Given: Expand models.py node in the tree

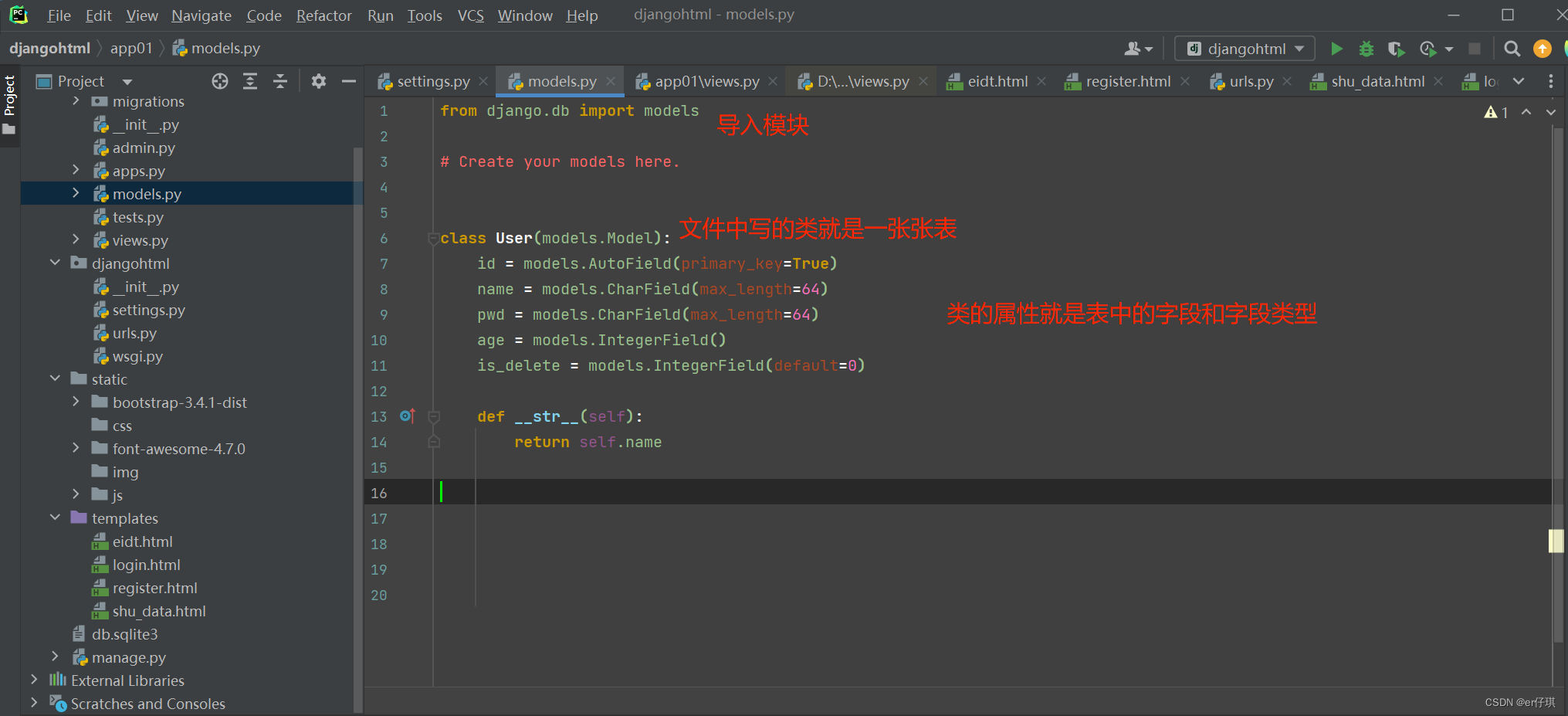Looking at the screenshot, I should coord(75,194).
